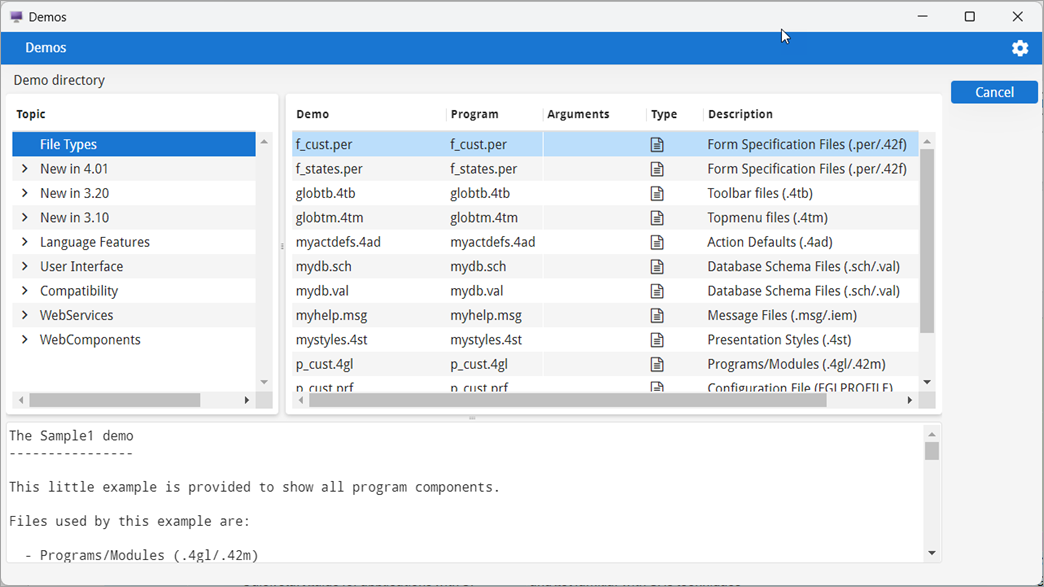Click the document type icon for f_cust.per
The width and height of the screenshot is (1044, 587).
658,144
